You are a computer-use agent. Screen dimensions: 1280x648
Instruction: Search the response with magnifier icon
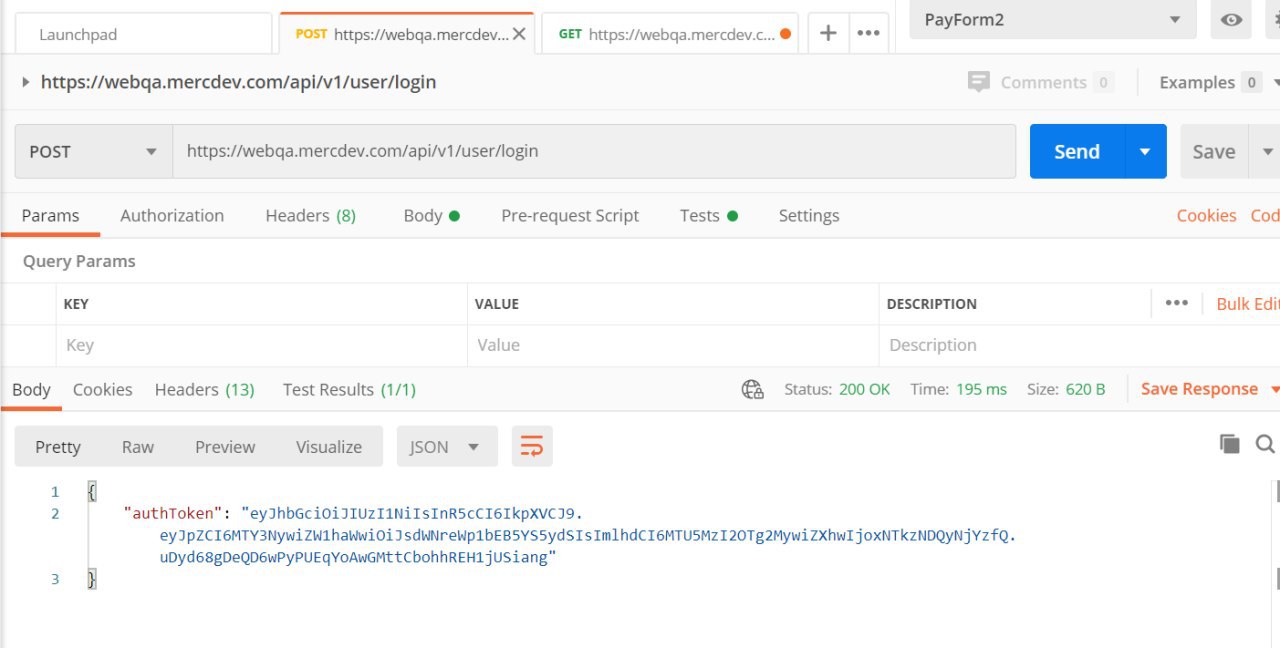coord(1265,443)
